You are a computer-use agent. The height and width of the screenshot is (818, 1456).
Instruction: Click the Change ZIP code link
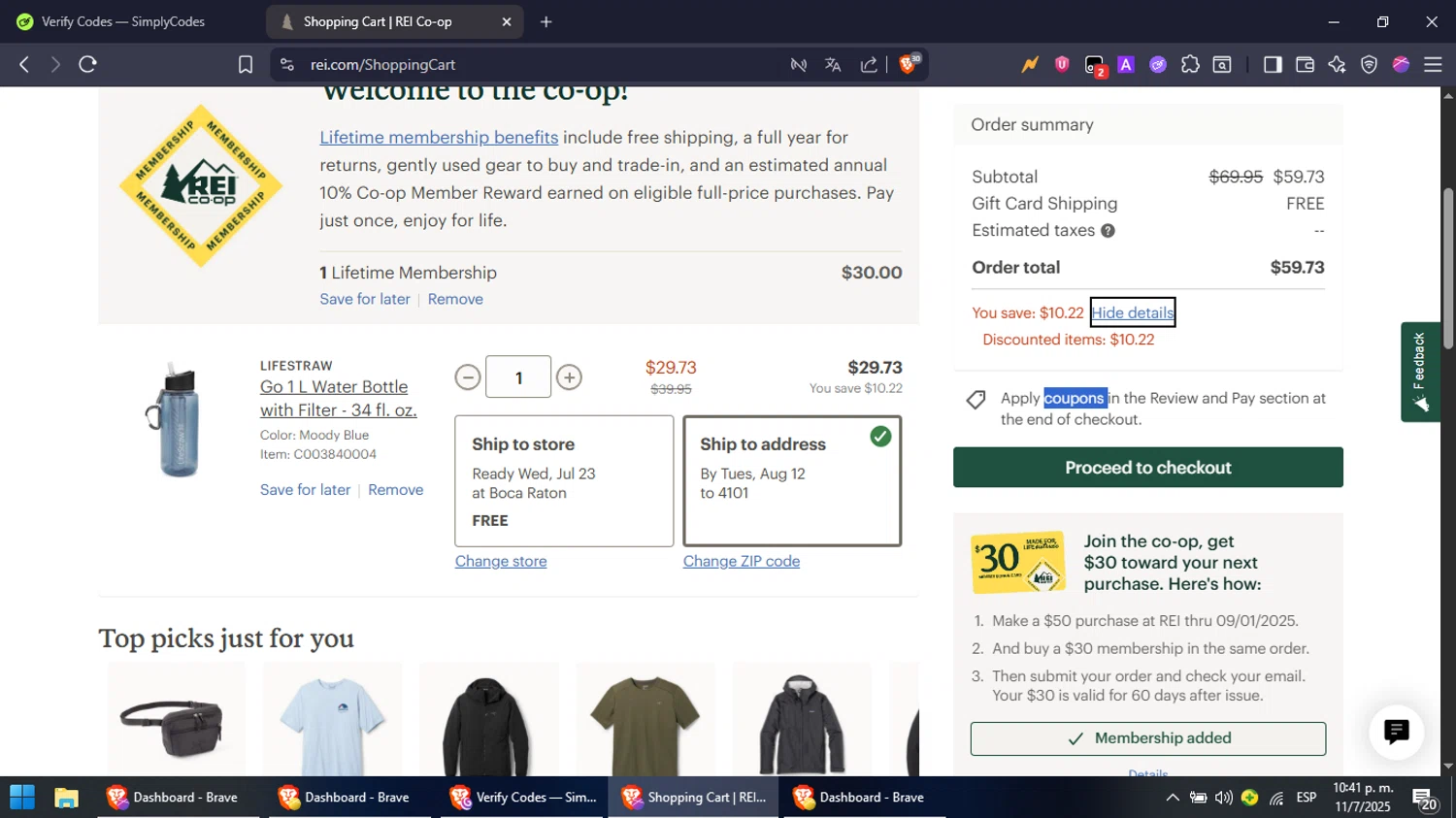pos(742,562)
